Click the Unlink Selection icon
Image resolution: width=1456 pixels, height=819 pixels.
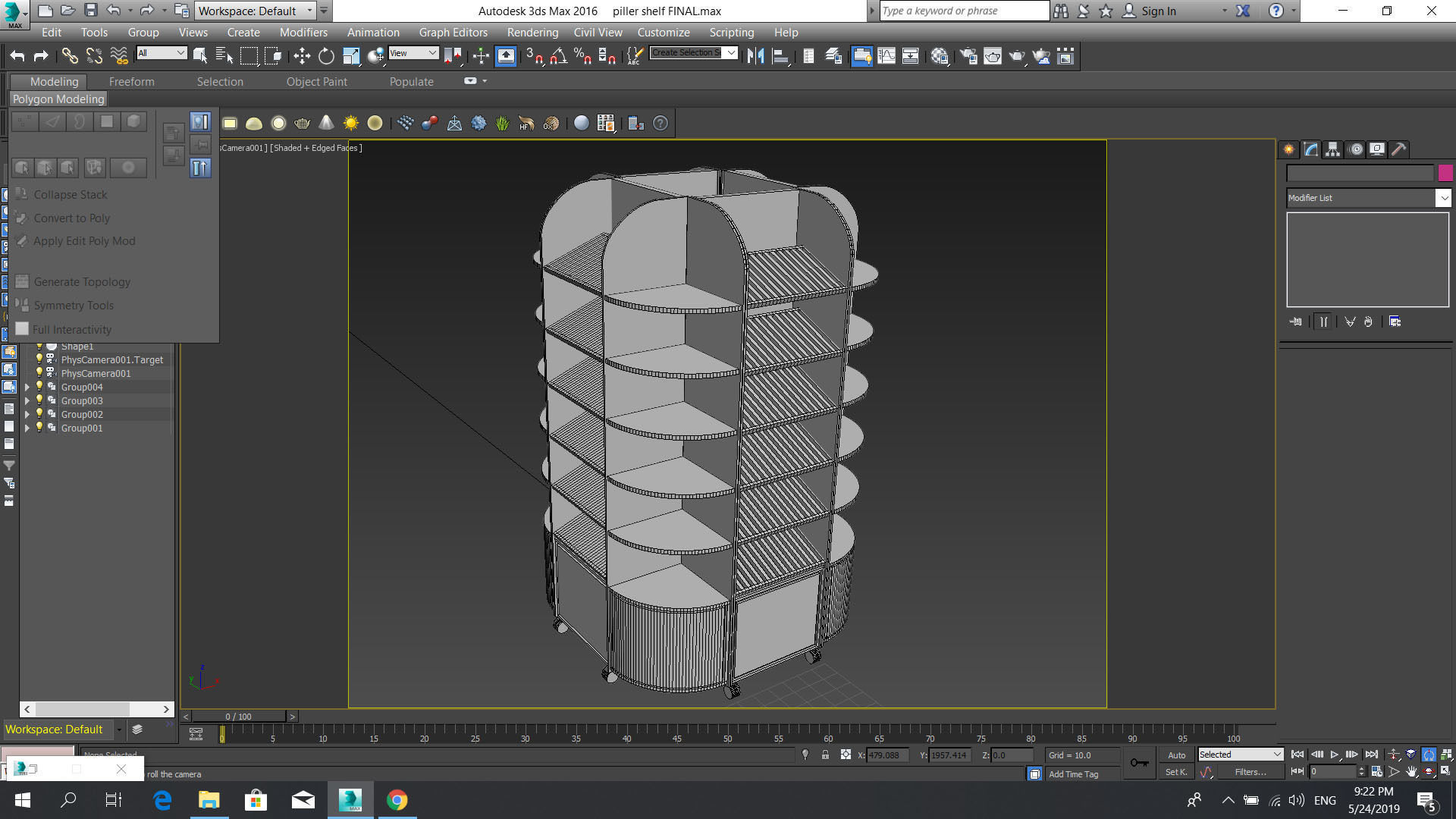click(x=94, y=56)
